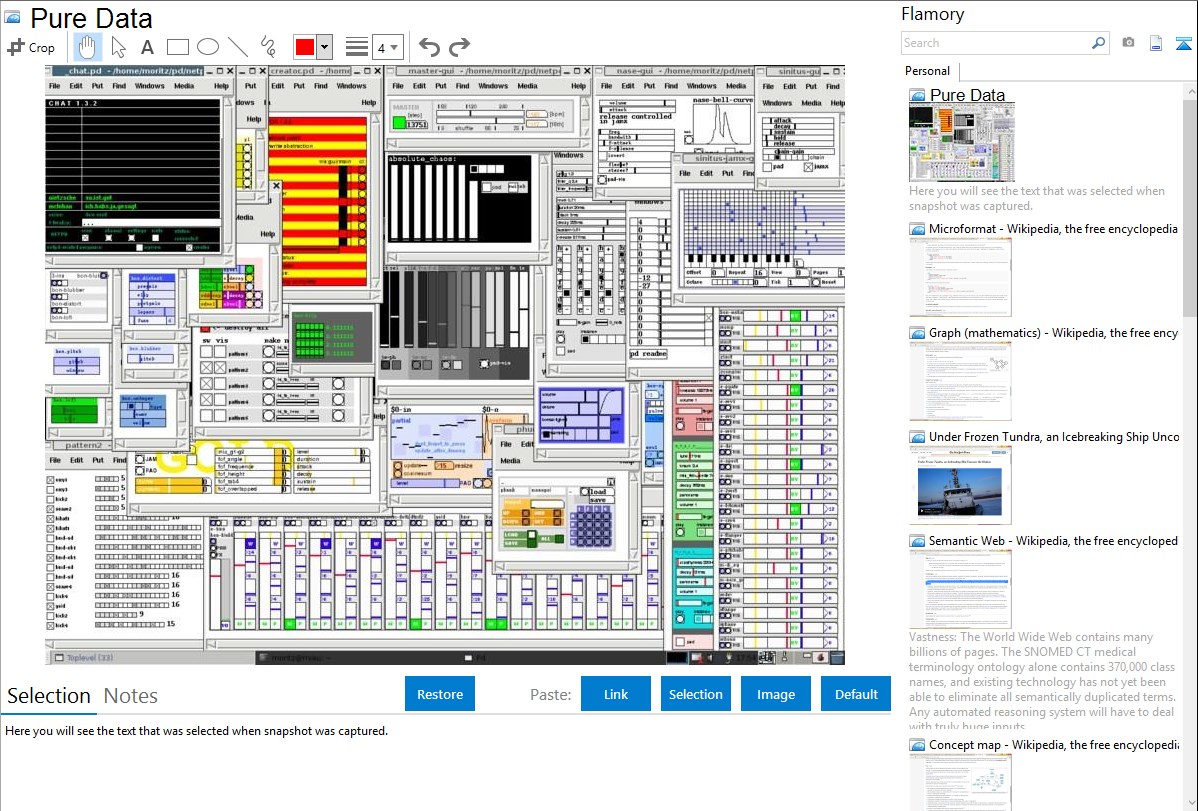Paste as Selection

(x=695, y=694)
